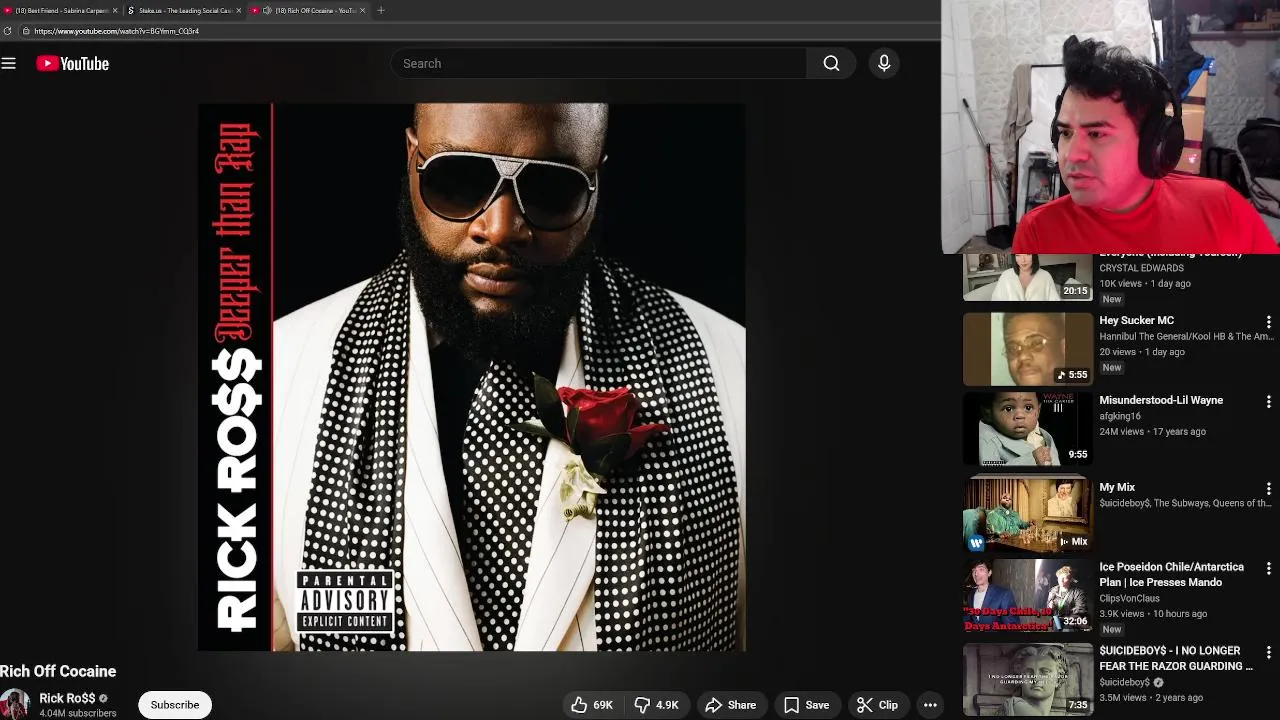
Task: Open options menu for $UICIDEBOY$ video
Action: click(1268, 653)
